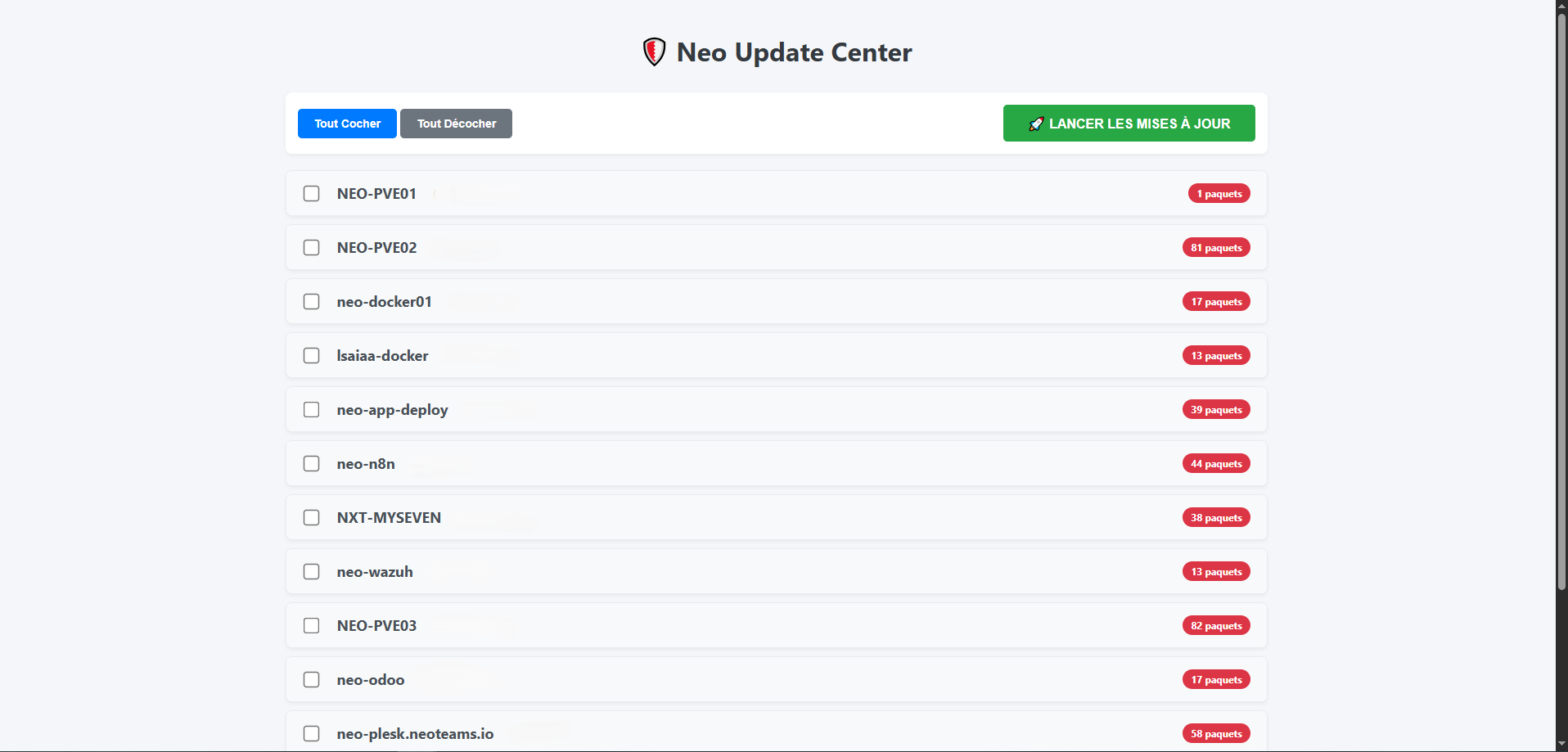Screen dimensions: 1568x752
Task: Click the 44 paquets badge for neo-n8n
Action: click(1216, 464)
